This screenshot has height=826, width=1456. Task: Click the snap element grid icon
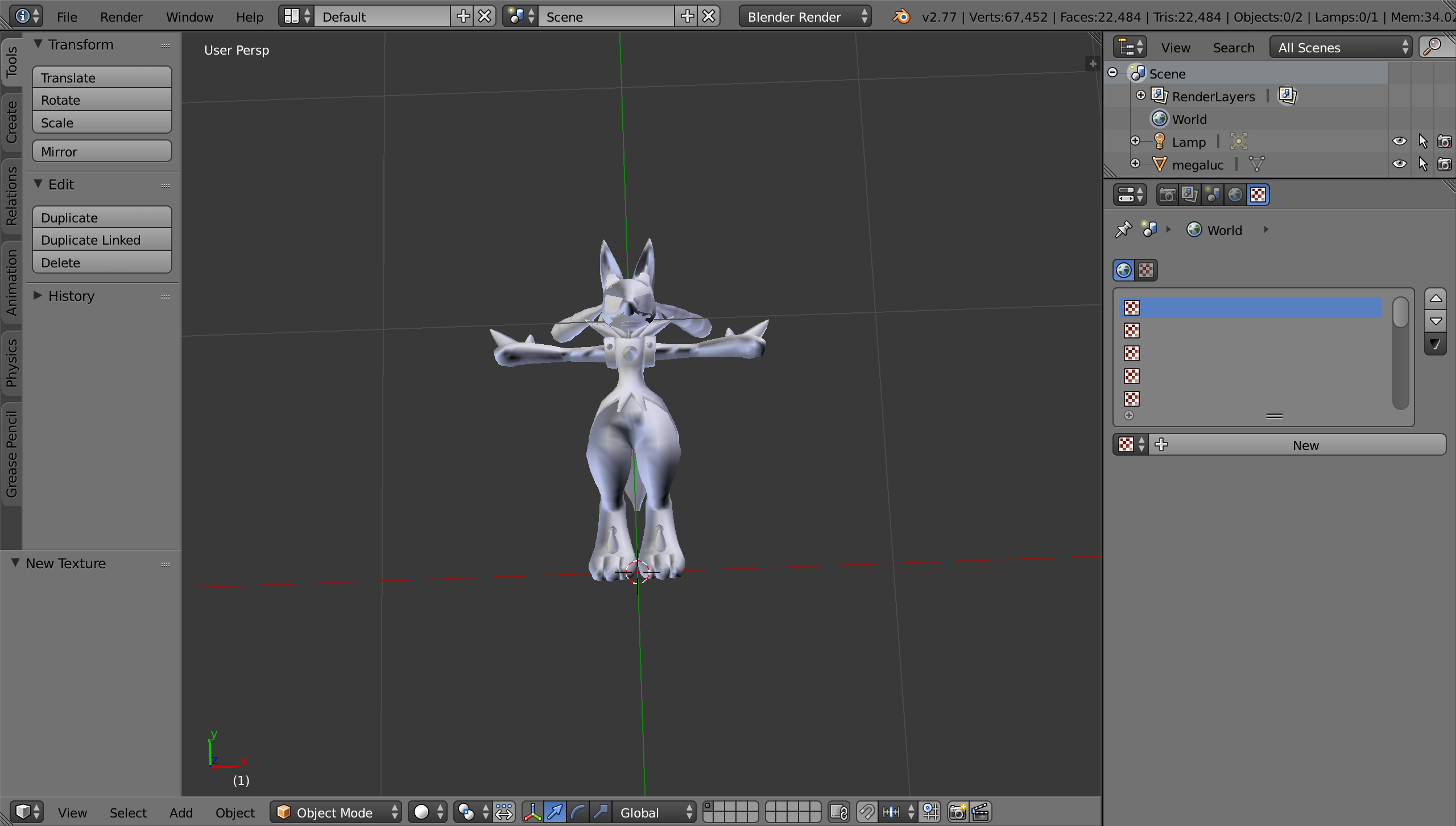pos(930,812)
